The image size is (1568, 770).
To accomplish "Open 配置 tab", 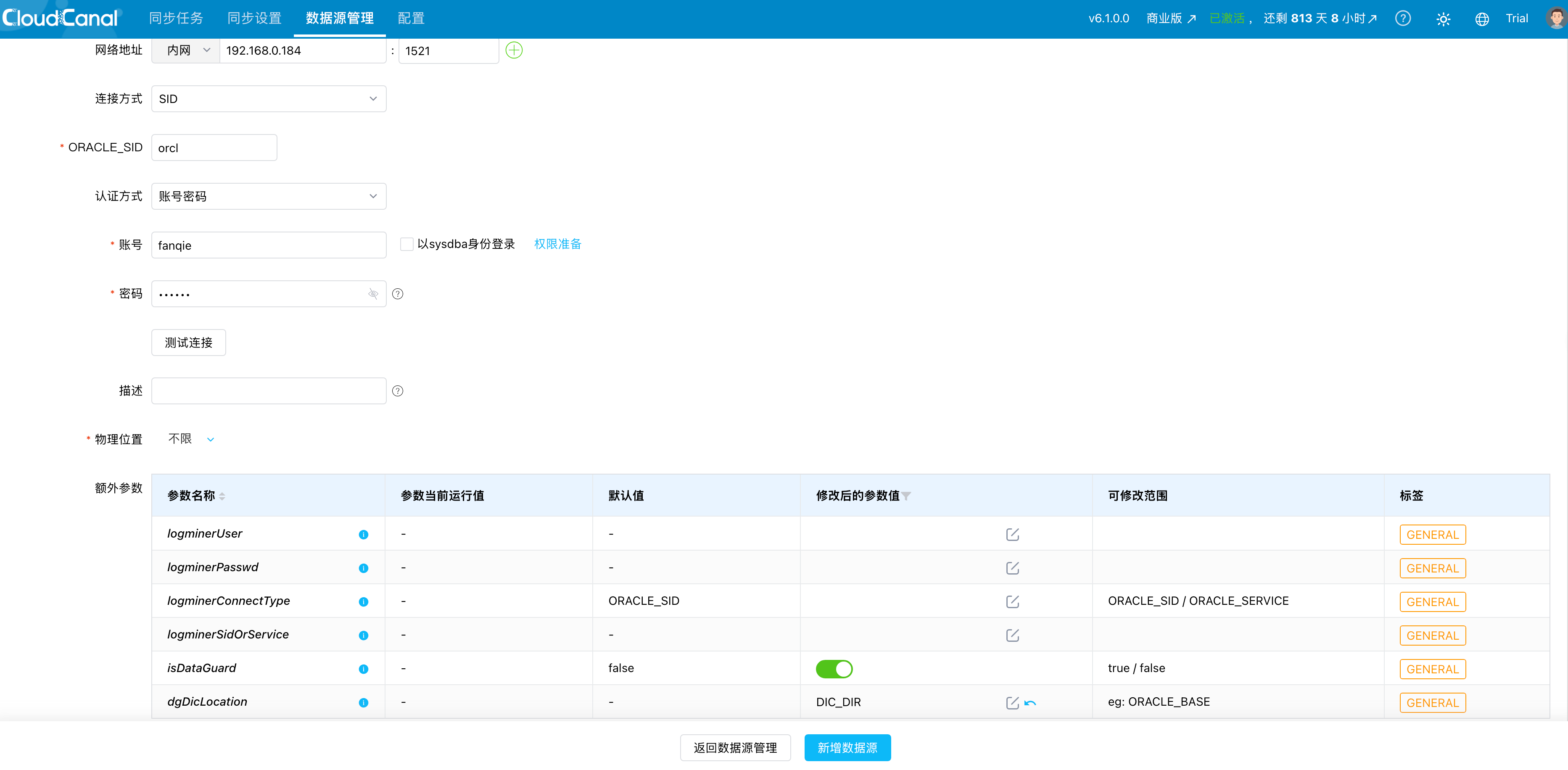I will pyautogui.click(x=411, y=18).
